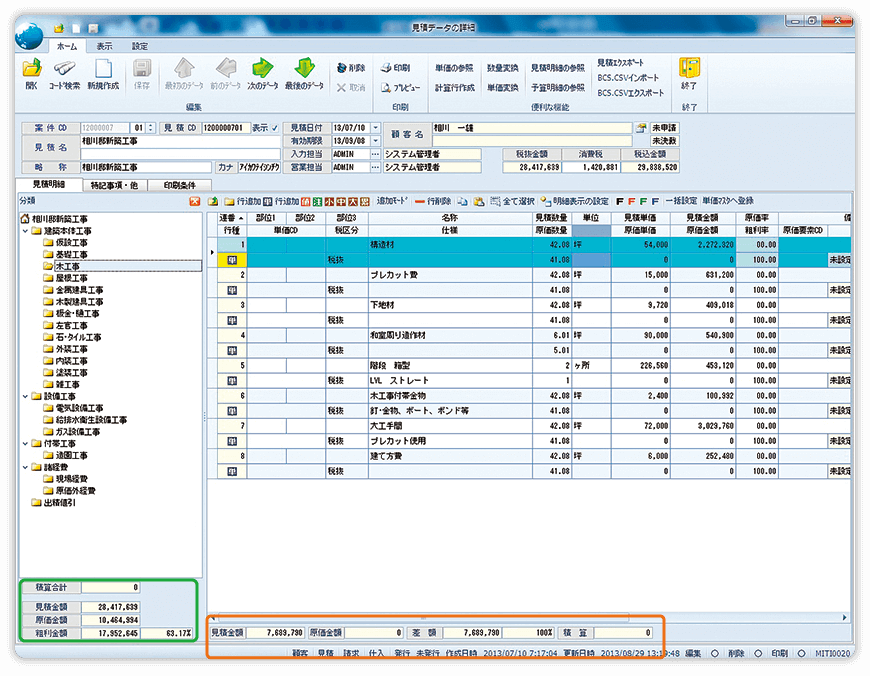Click 単価の参照 in the ribbon
This screenshot has width=870, height=676.
[454, 68]
